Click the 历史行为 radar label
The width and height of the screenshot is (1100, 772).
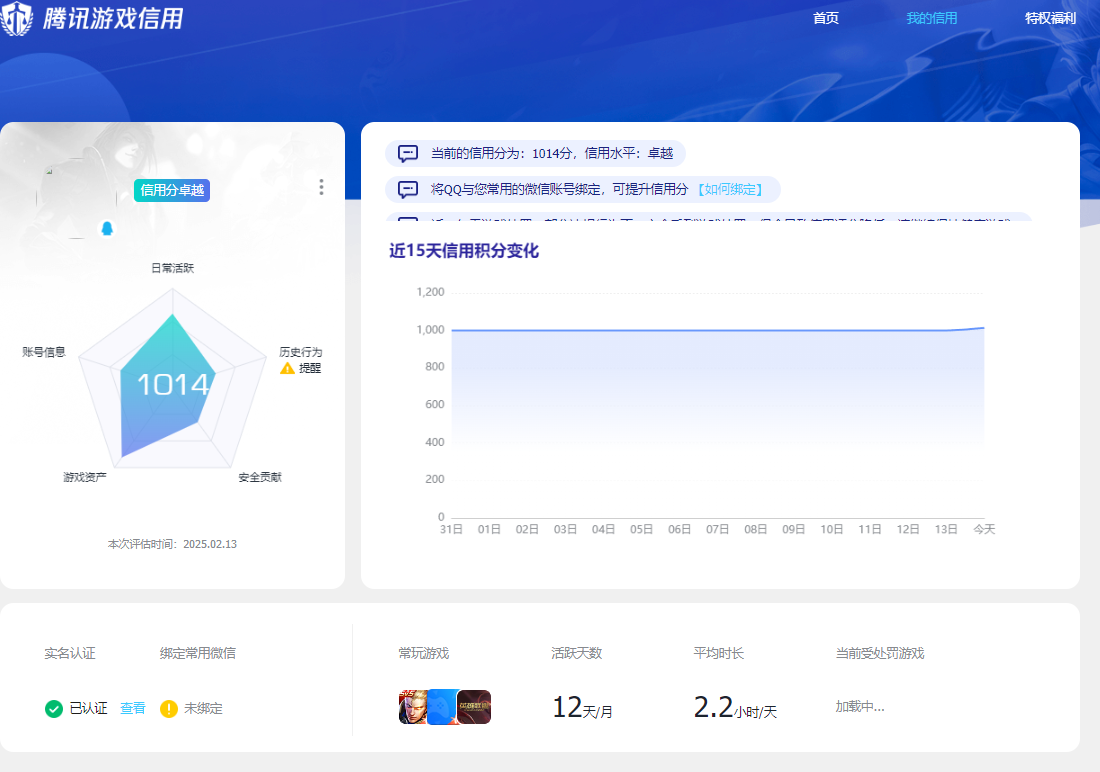click(x=301, y=352)
